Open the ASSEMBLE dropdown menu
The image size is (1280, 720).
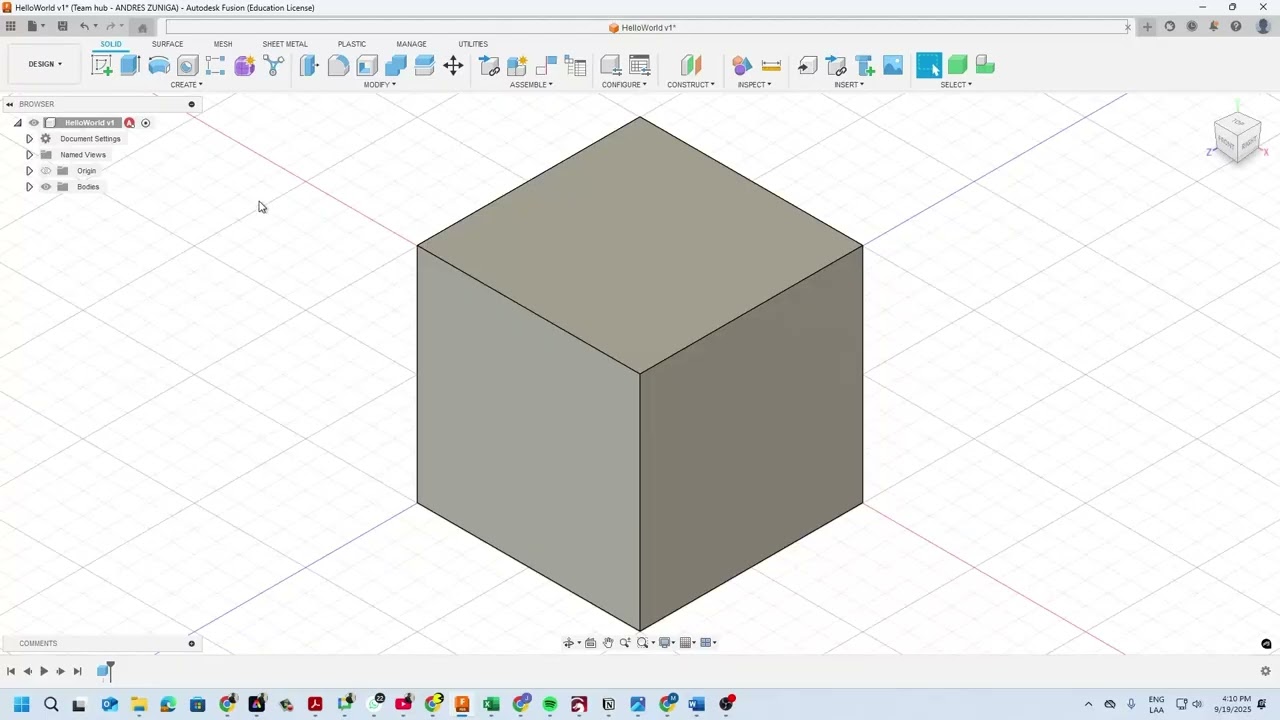pos(531,85)
